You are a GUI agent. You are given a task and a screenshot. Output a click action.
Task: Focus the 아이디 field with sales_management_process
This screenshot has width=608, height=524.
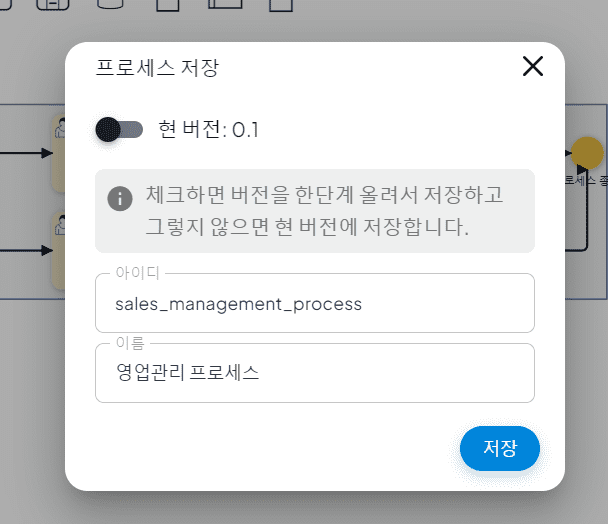pyautogui.click(x=315, y=303)
